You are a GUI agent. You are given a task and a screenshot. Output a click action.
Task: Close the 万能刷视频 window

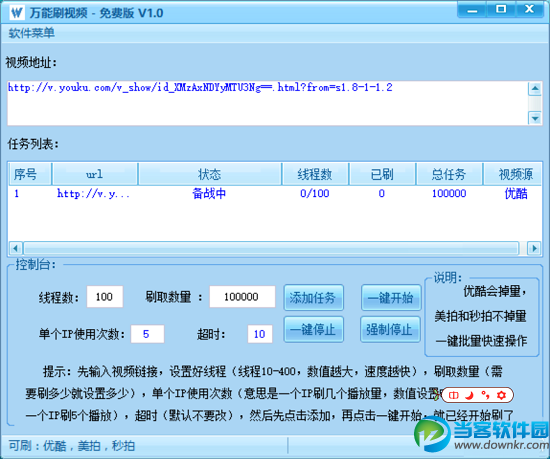[x=530, y=9]
